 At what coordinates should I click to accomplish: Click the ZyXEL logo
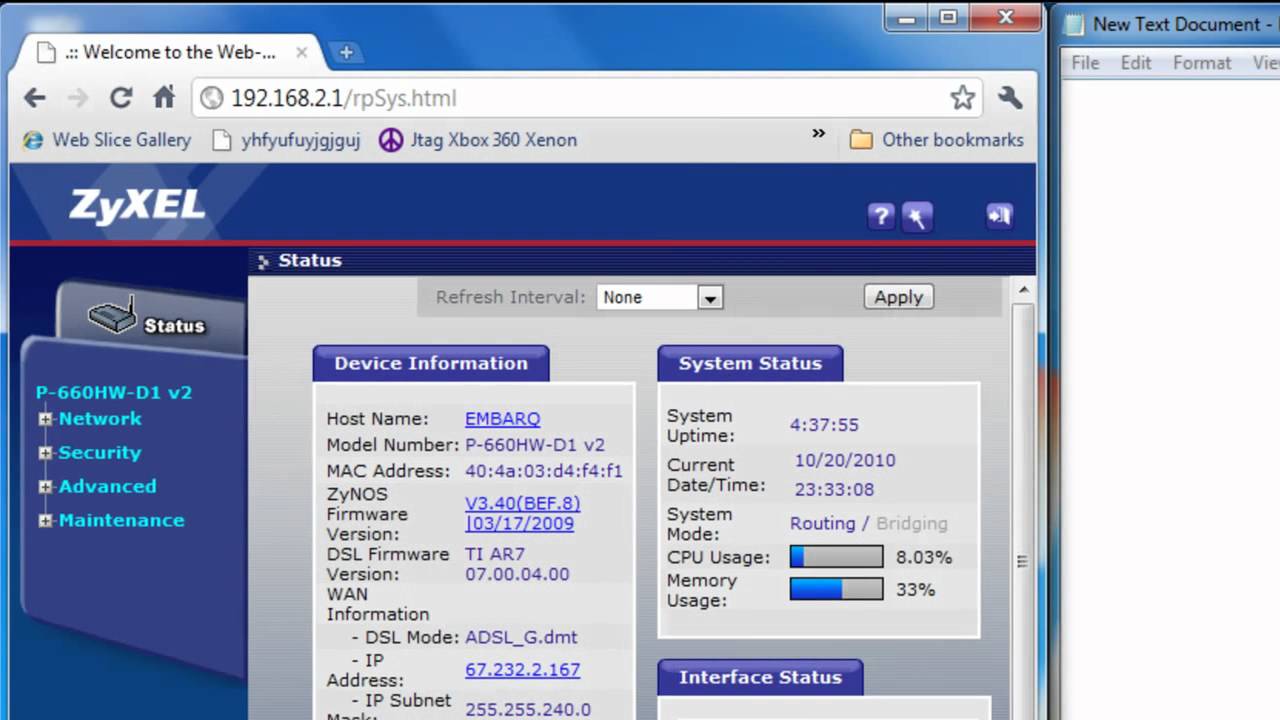[x=137, y=206]
